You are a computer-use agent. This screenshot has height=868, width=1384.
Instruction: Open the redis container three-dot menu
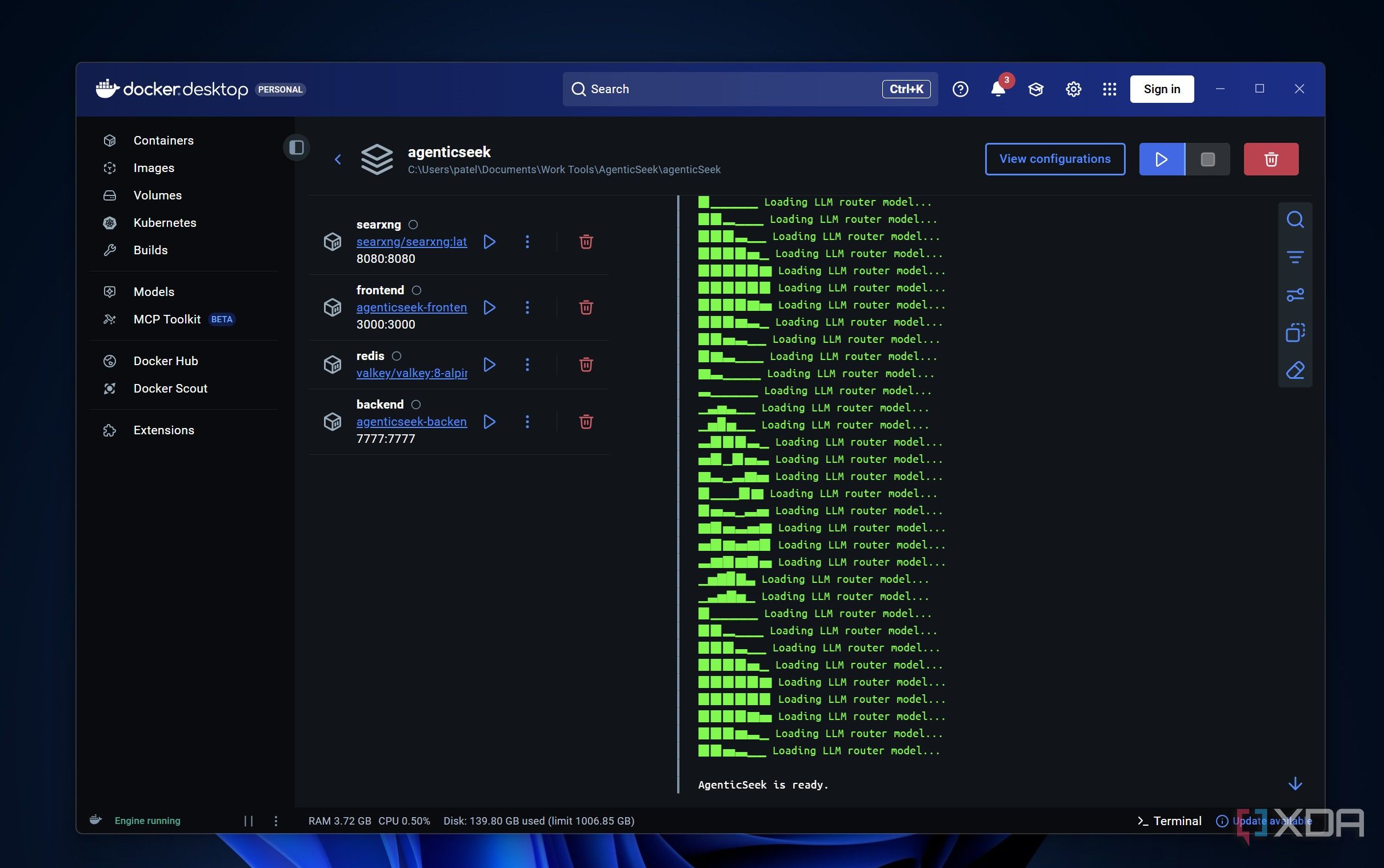point(527,365)
